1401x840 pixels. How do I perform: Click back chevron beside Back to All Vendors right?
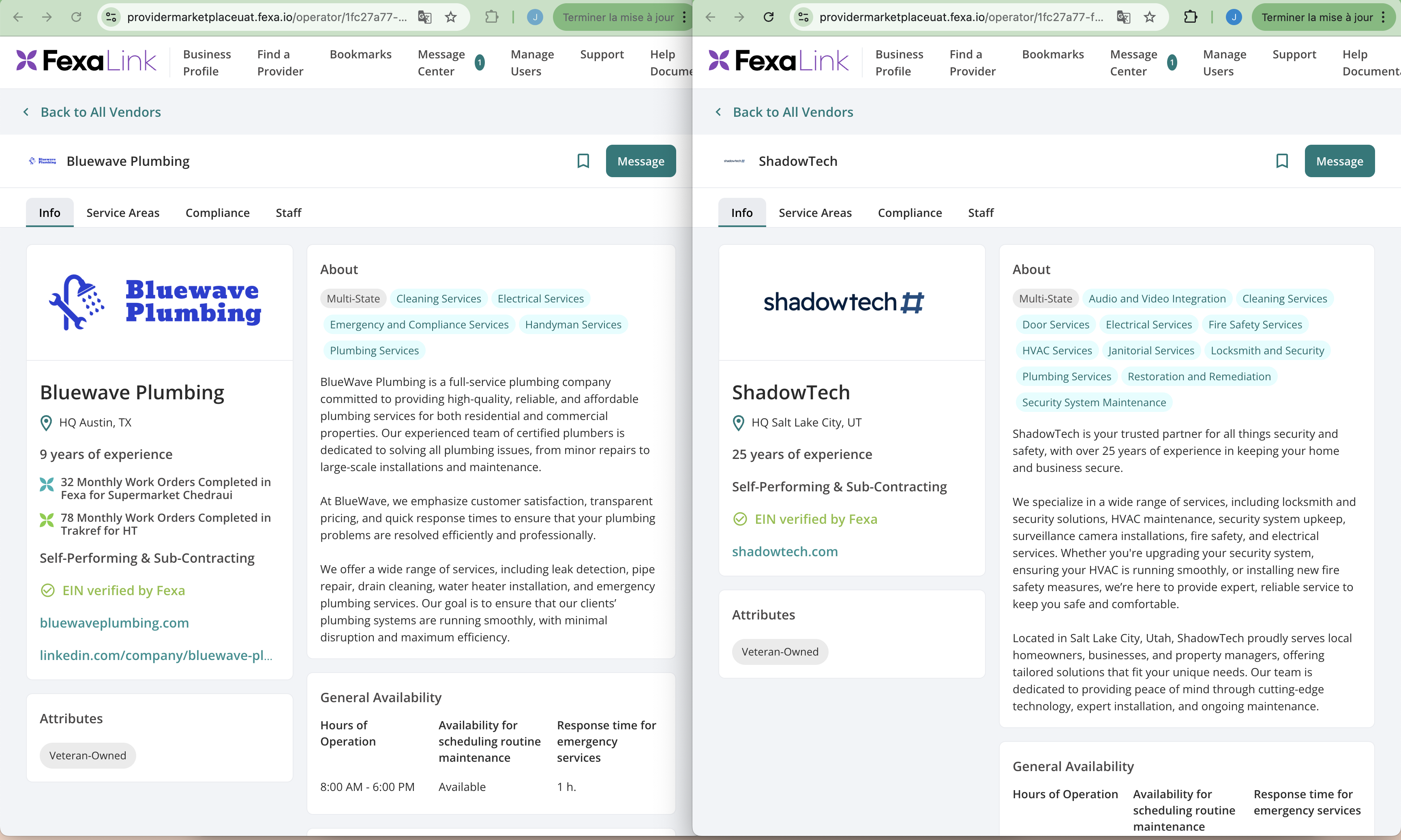pyautogui.click(x=718, y=112)
